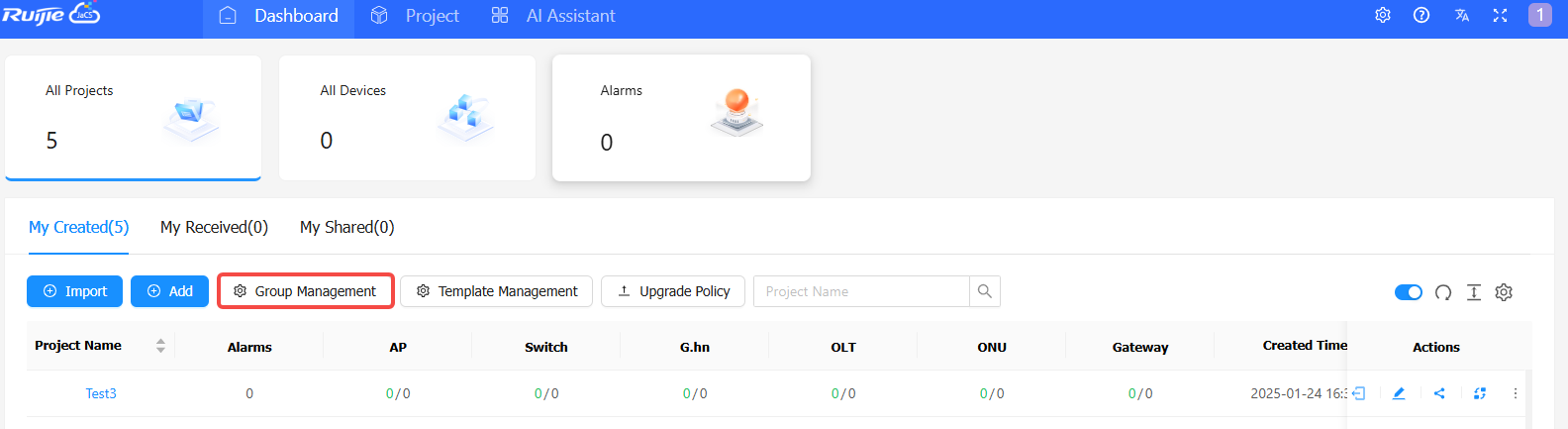The image size is (1568, 429).
Task: Click the search magnifier icon
Action: click(985, 291)
